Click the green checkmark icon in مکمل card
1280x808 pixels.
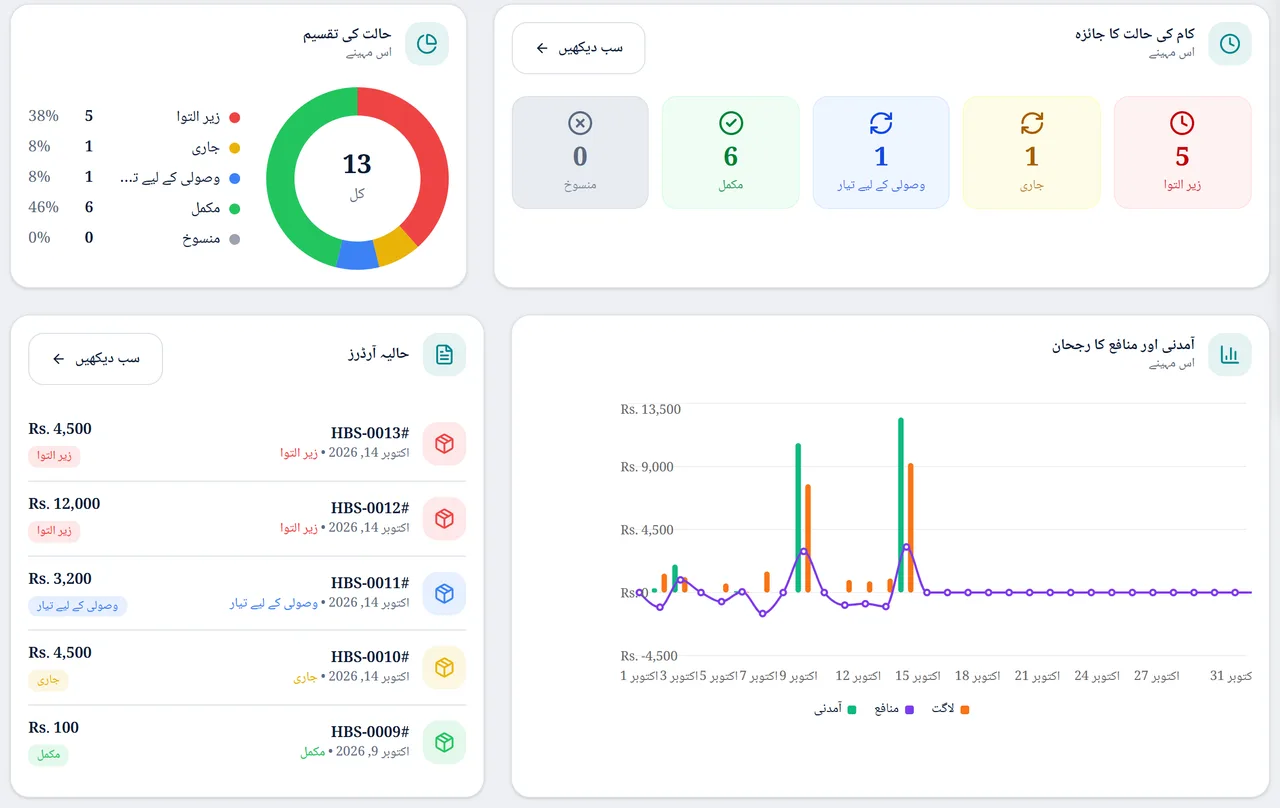pyautogui.click(x=731, y=123)
